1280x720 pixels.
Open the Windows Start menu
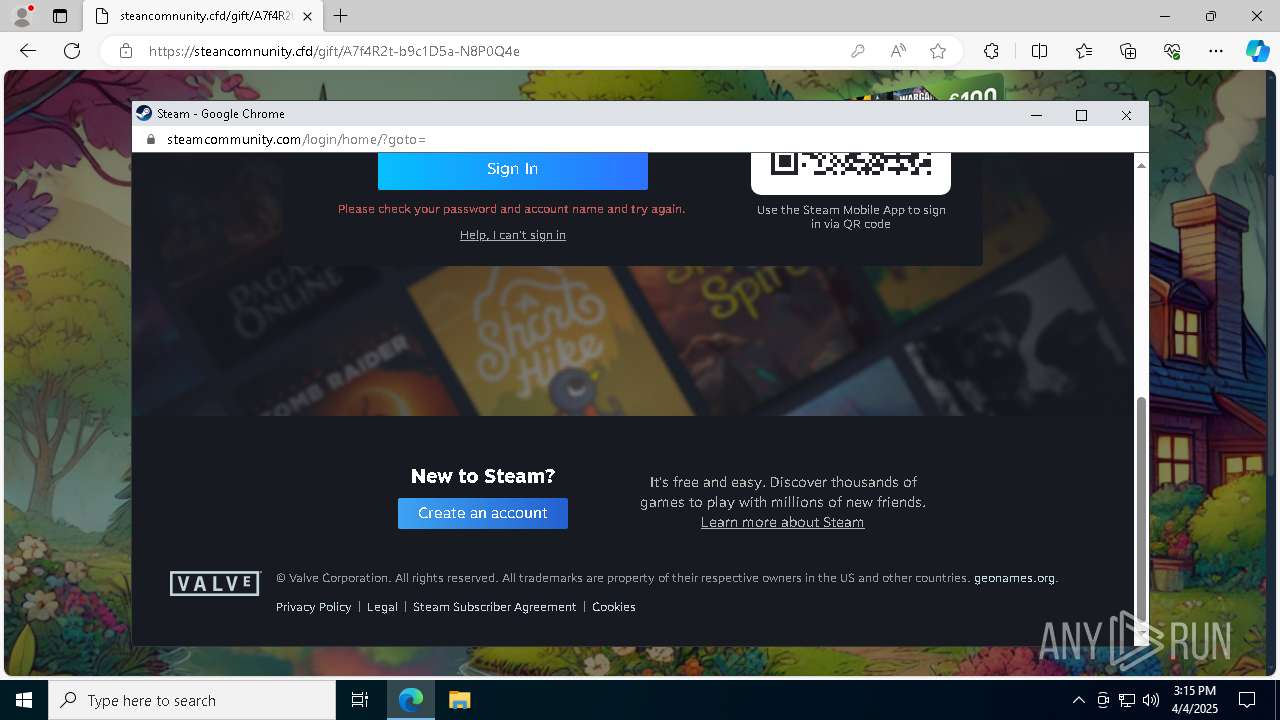pos(24,700)
